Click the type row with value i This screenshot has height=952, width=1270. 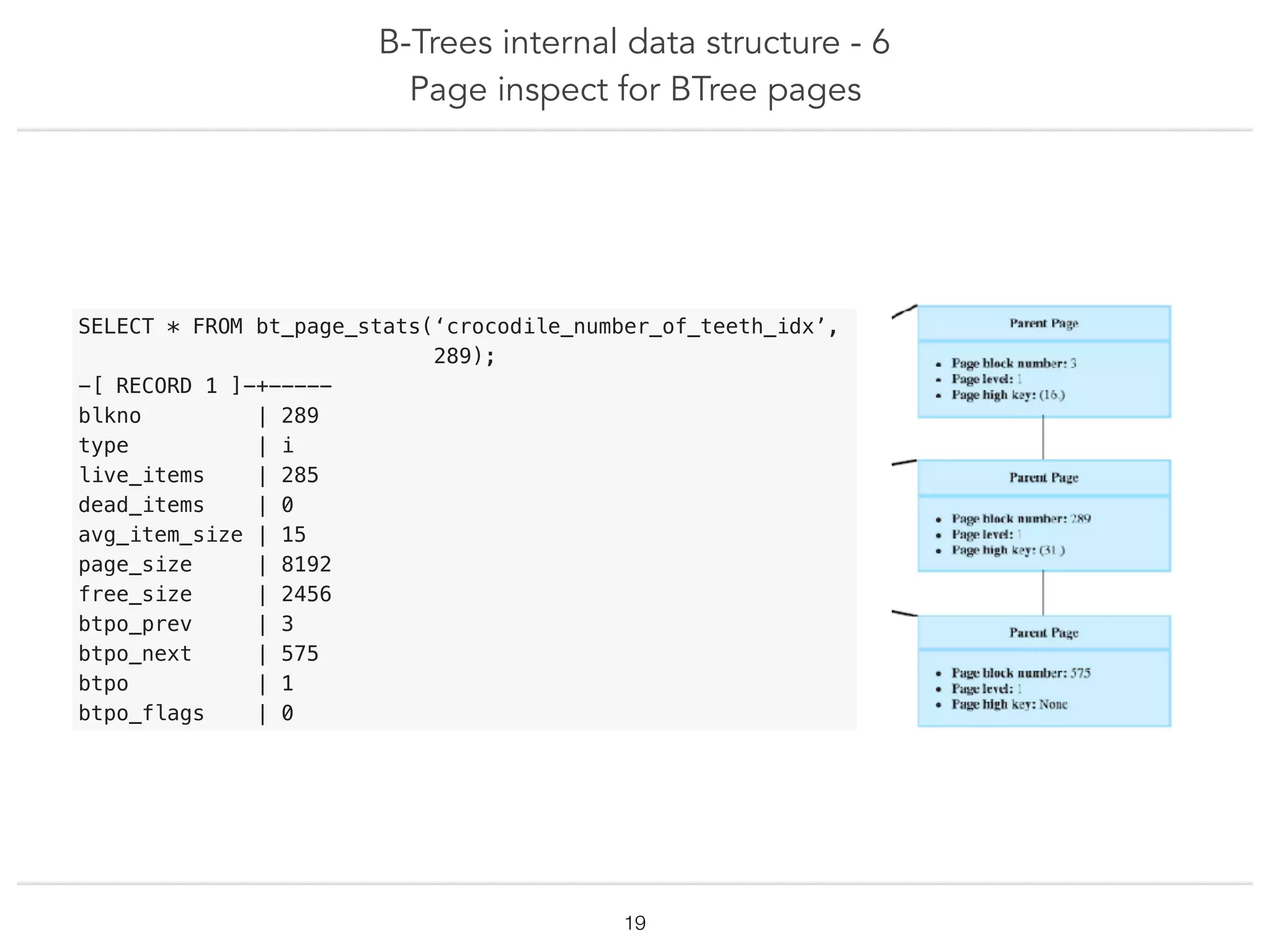(186, 446)
